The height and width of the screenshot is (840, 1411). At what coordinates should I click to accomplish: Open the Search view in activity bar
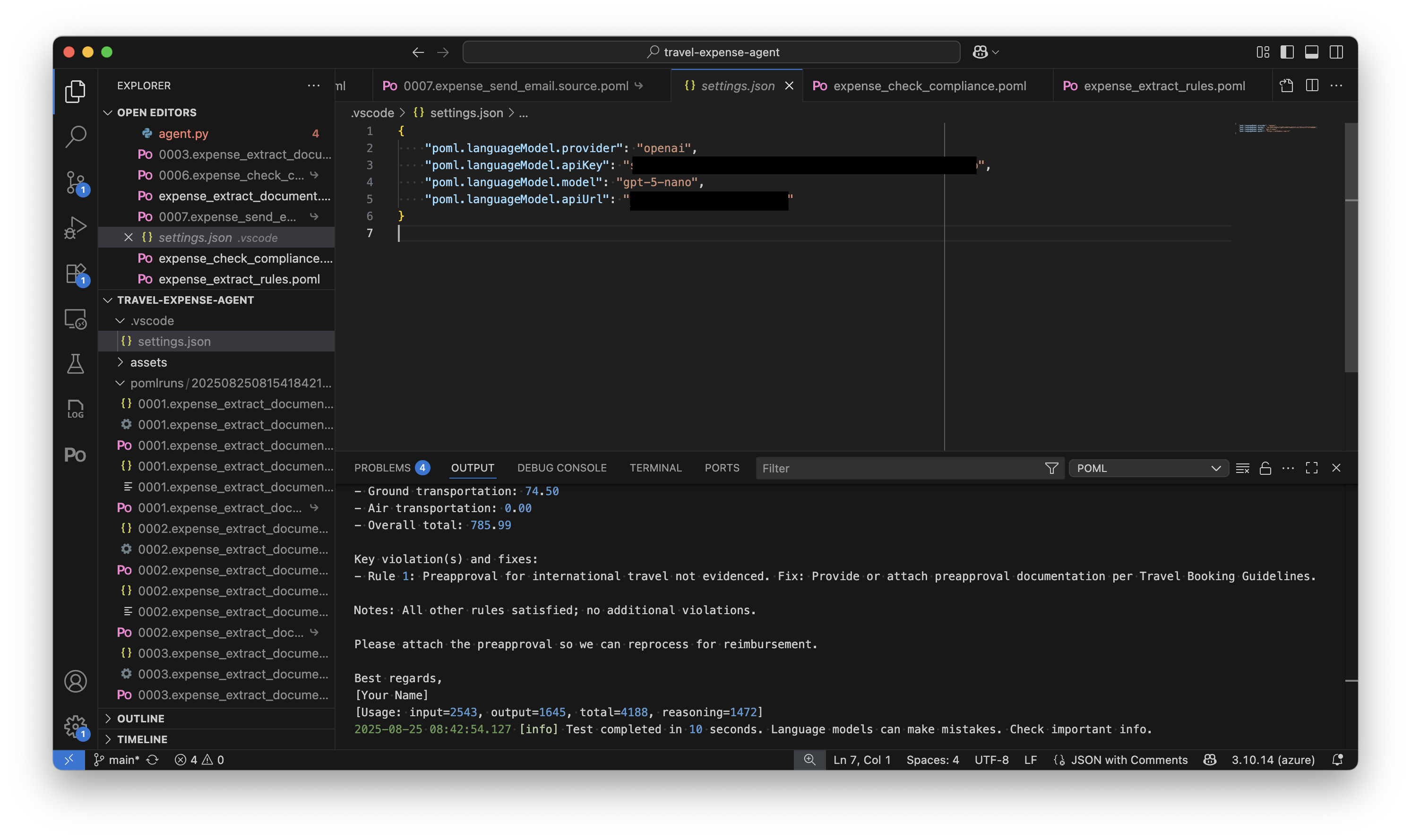pyautogui.click(x=75, y=136)
